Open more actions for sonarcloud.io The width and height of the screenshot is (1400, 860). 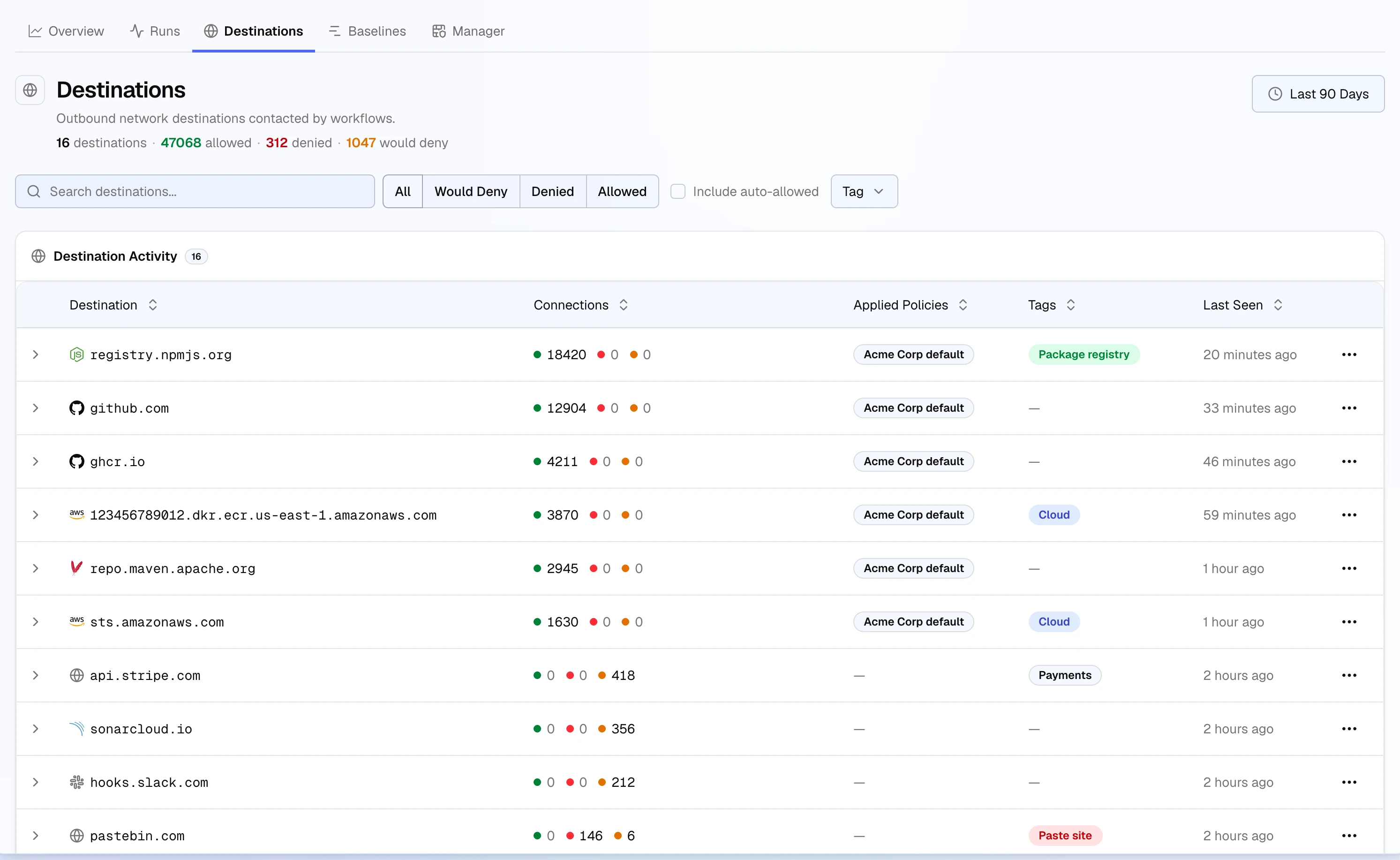point(1349,729)
